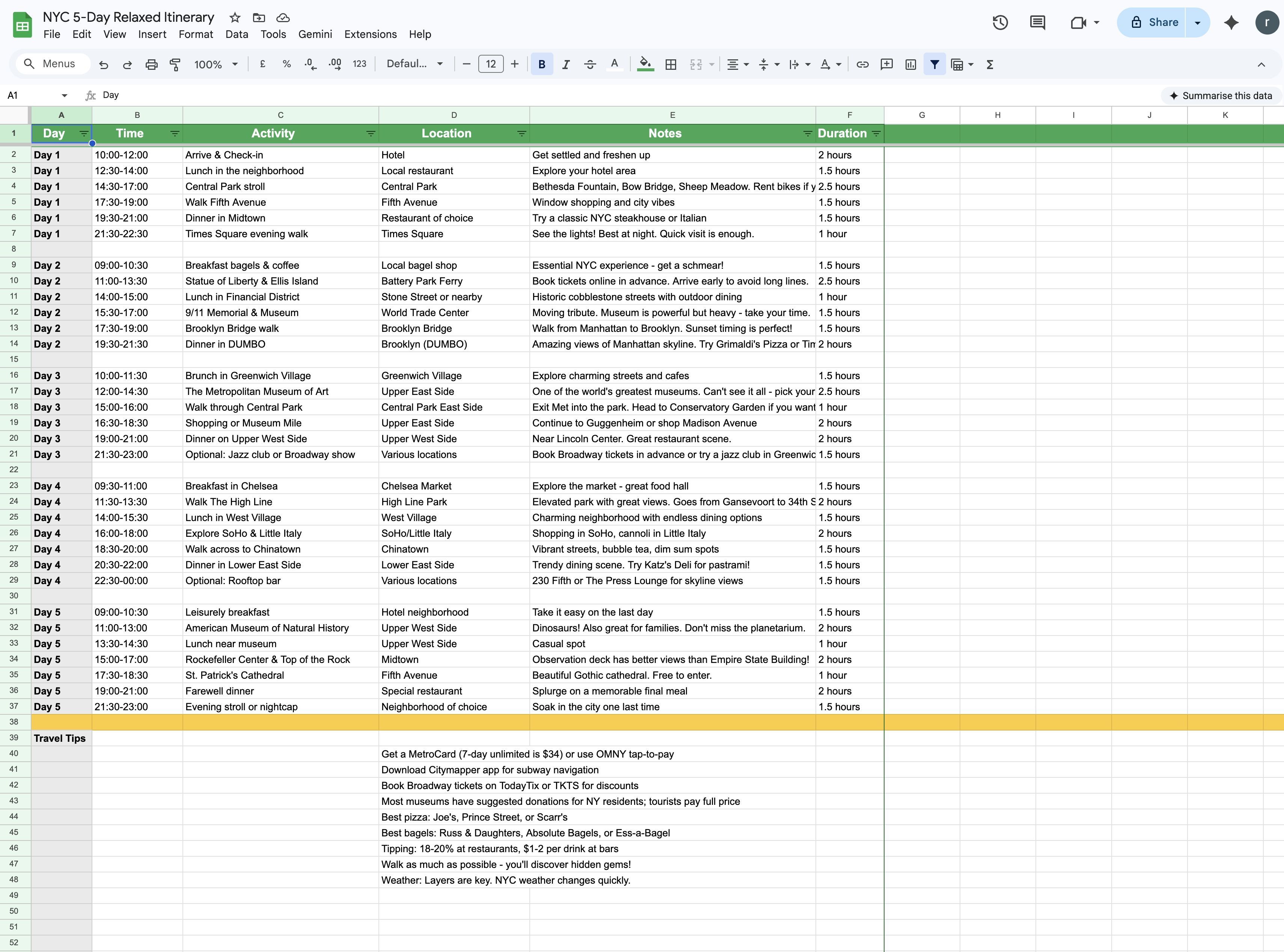
Task: Open the Share options dropdown arrow
Action: [1197, 23]
